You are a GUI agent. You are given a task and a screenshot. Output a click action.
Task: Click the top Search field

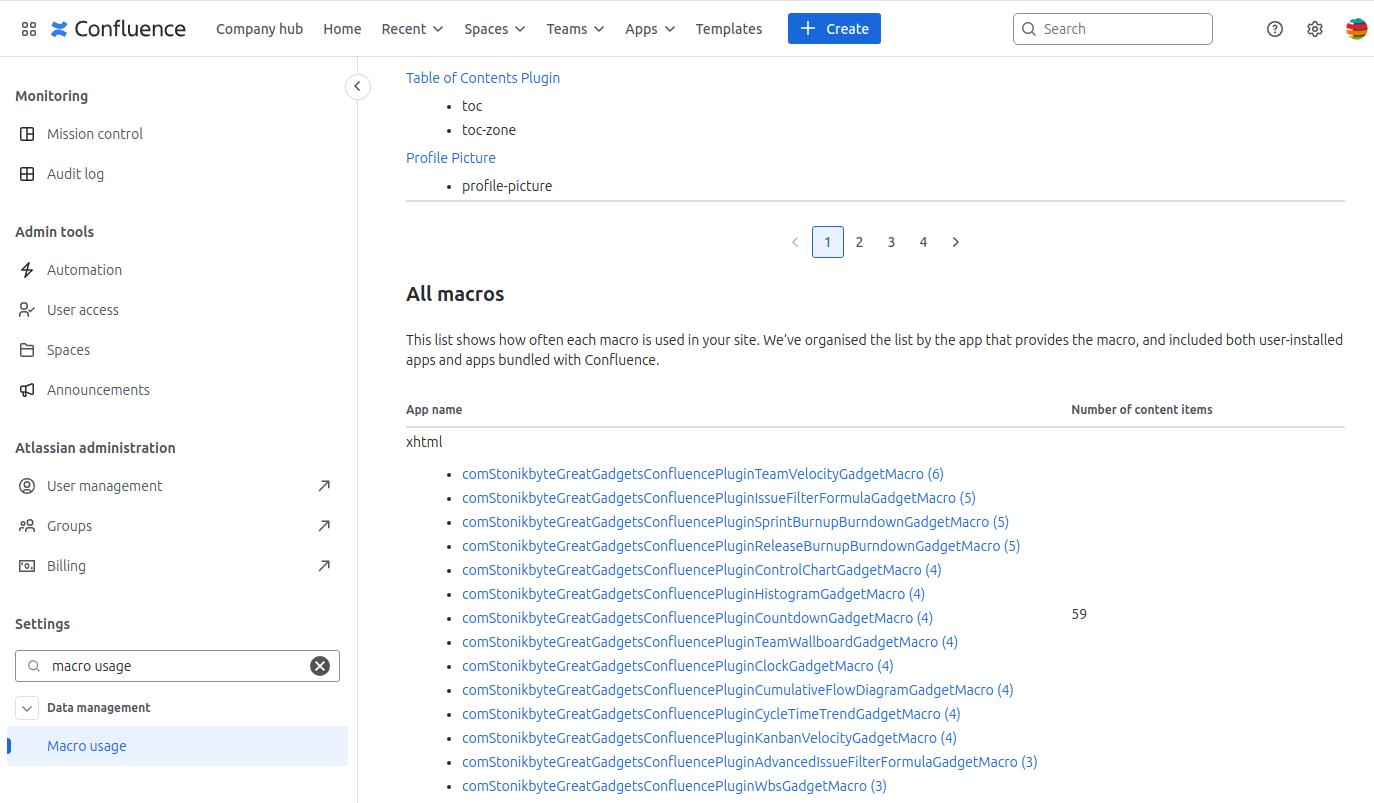coord(1113,29)
